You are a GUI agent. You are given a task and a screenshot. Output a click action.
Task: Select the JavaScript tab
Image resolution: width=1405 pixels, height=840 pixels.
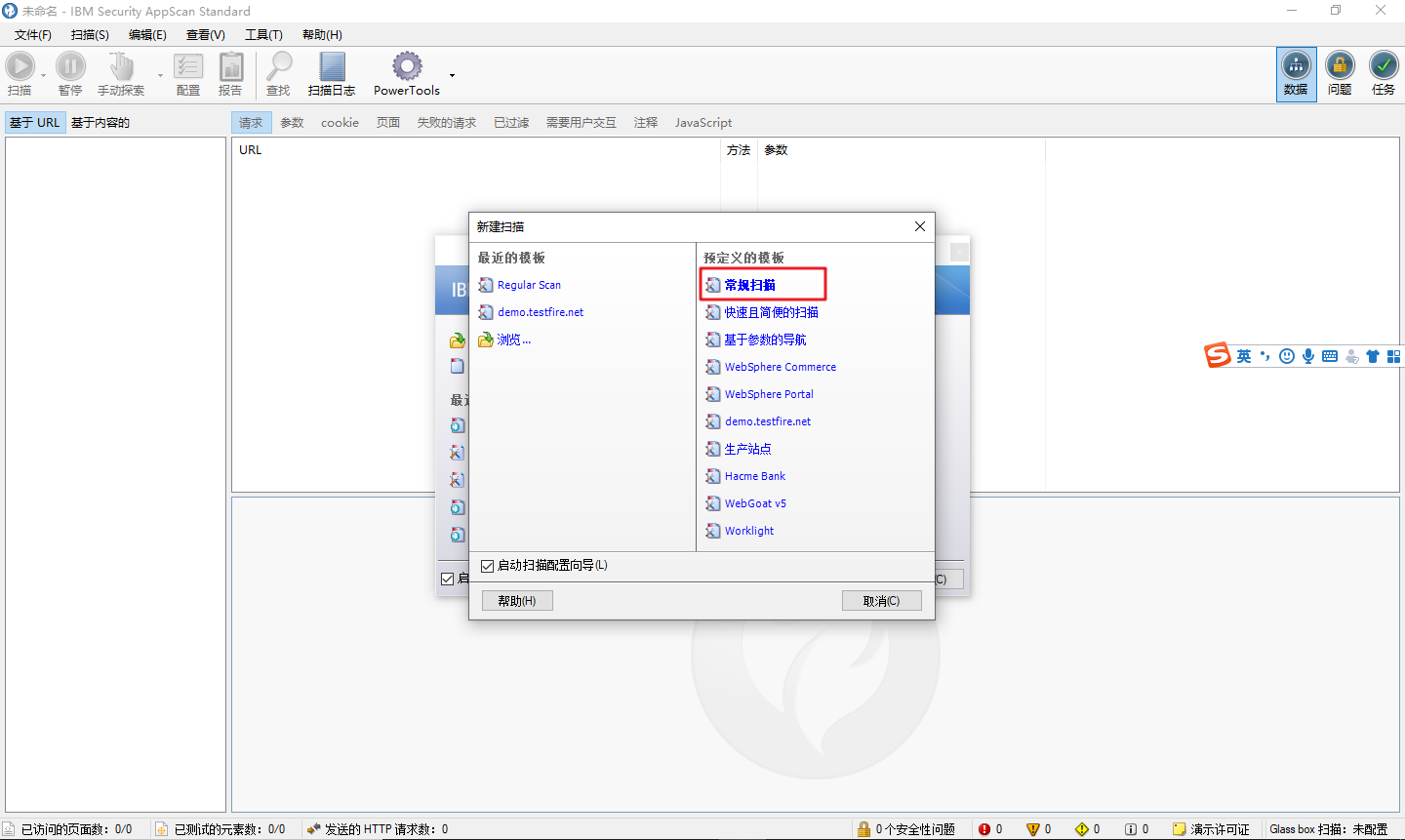(703, 123)
